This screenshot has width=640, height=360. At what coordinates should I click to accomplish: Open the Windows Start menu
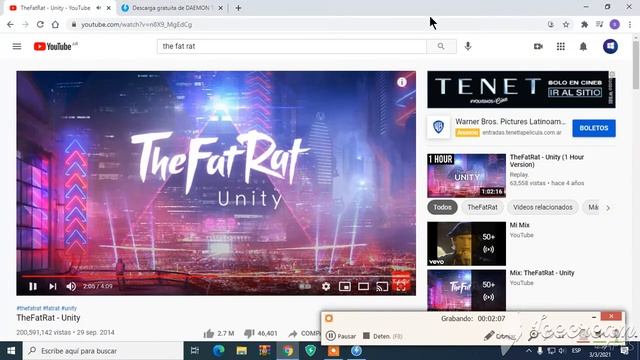[11, 351]
